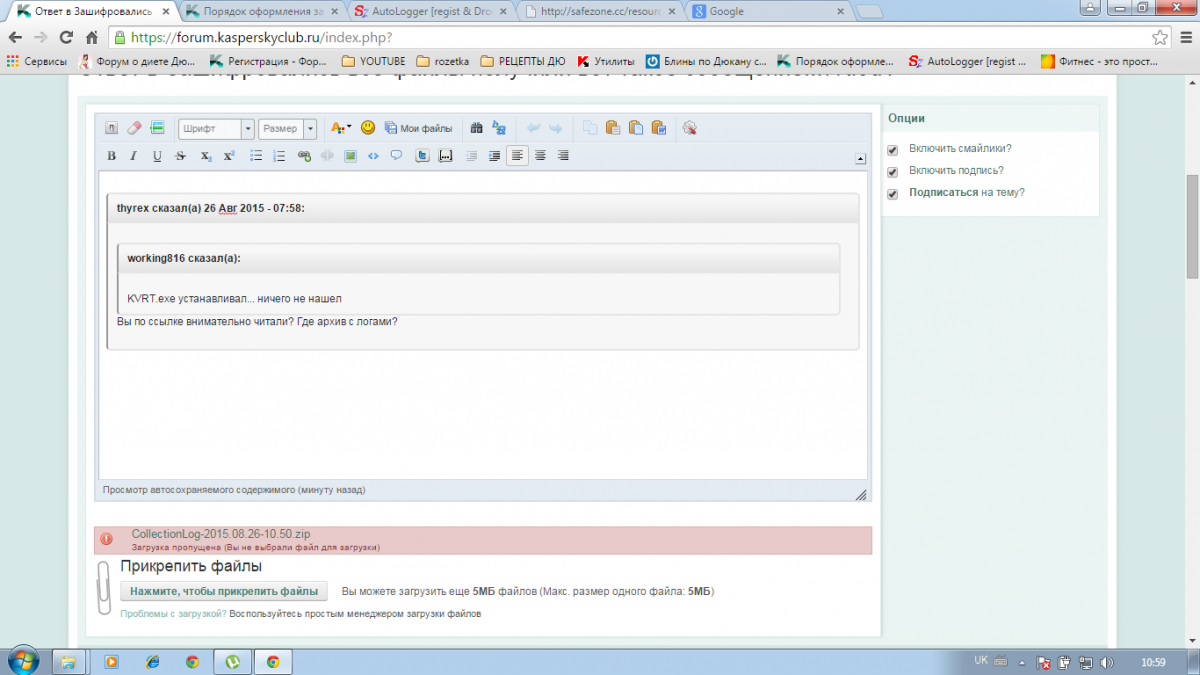Click the editor resize grip corner
1200x675 pixels.
point(861,495)
